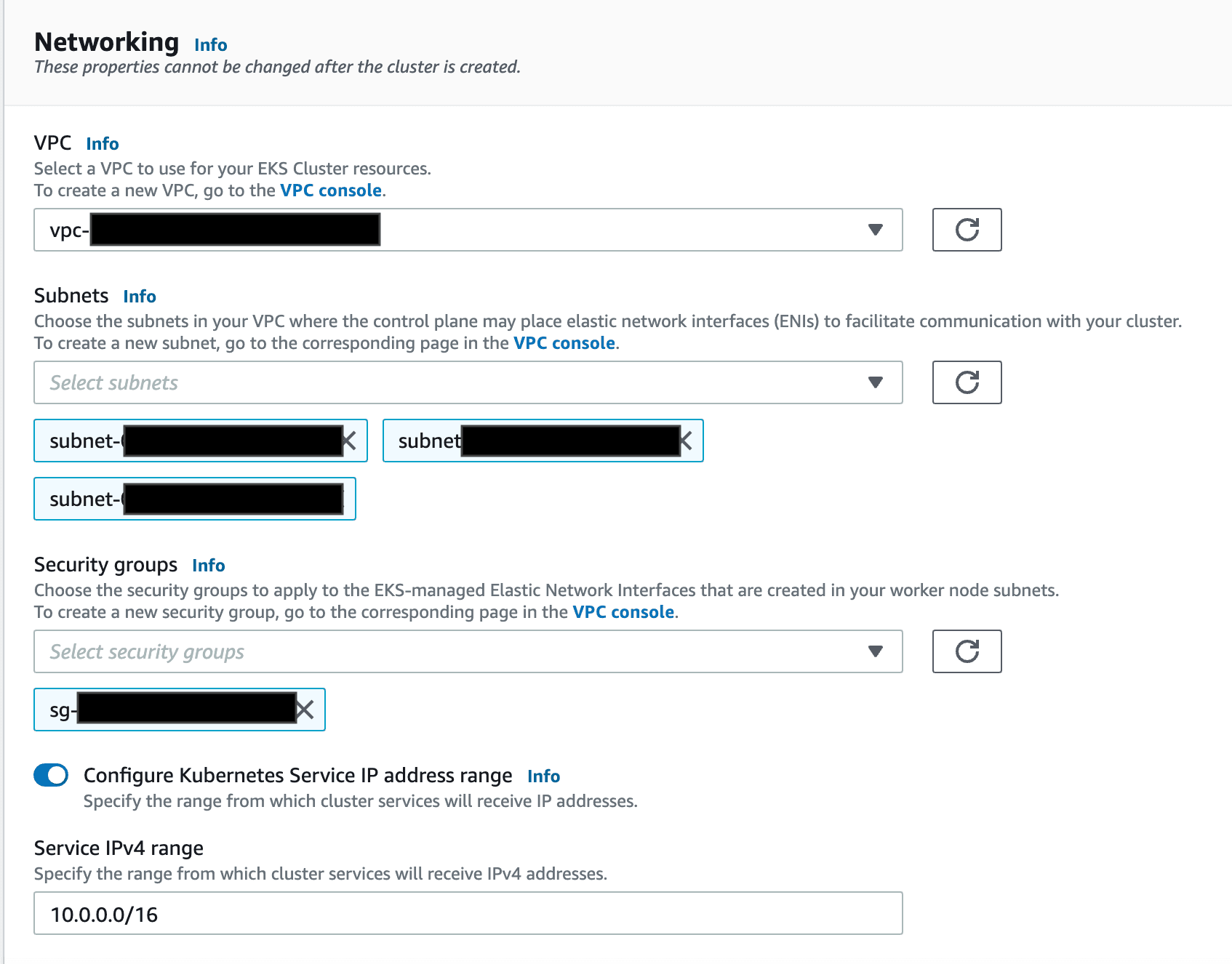Open Info link beside VPC label

[x=103, y=144]
